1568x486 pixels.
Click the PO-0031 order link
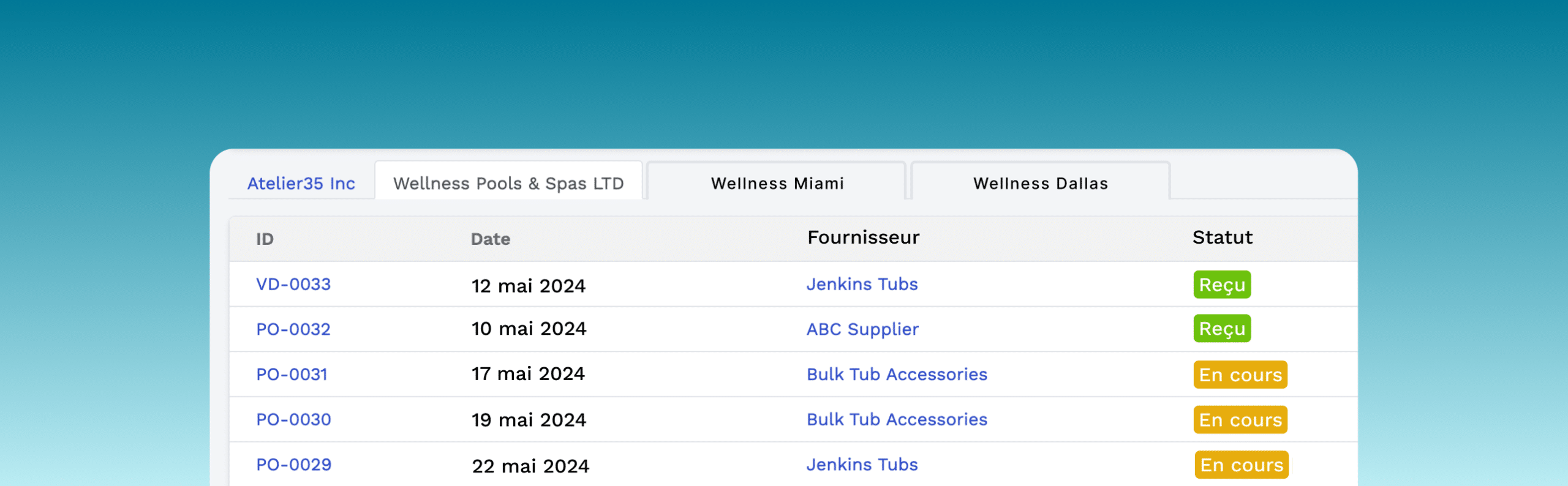click(x=292, y=375)
